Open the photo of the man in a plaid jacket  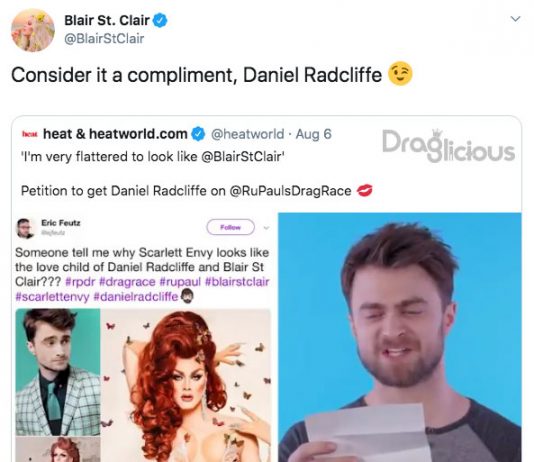[x=58, y=372]
